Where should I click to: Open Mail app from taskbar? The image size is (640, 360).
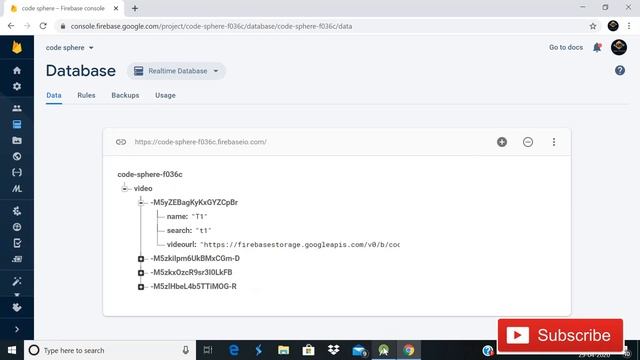coord(359,350)
